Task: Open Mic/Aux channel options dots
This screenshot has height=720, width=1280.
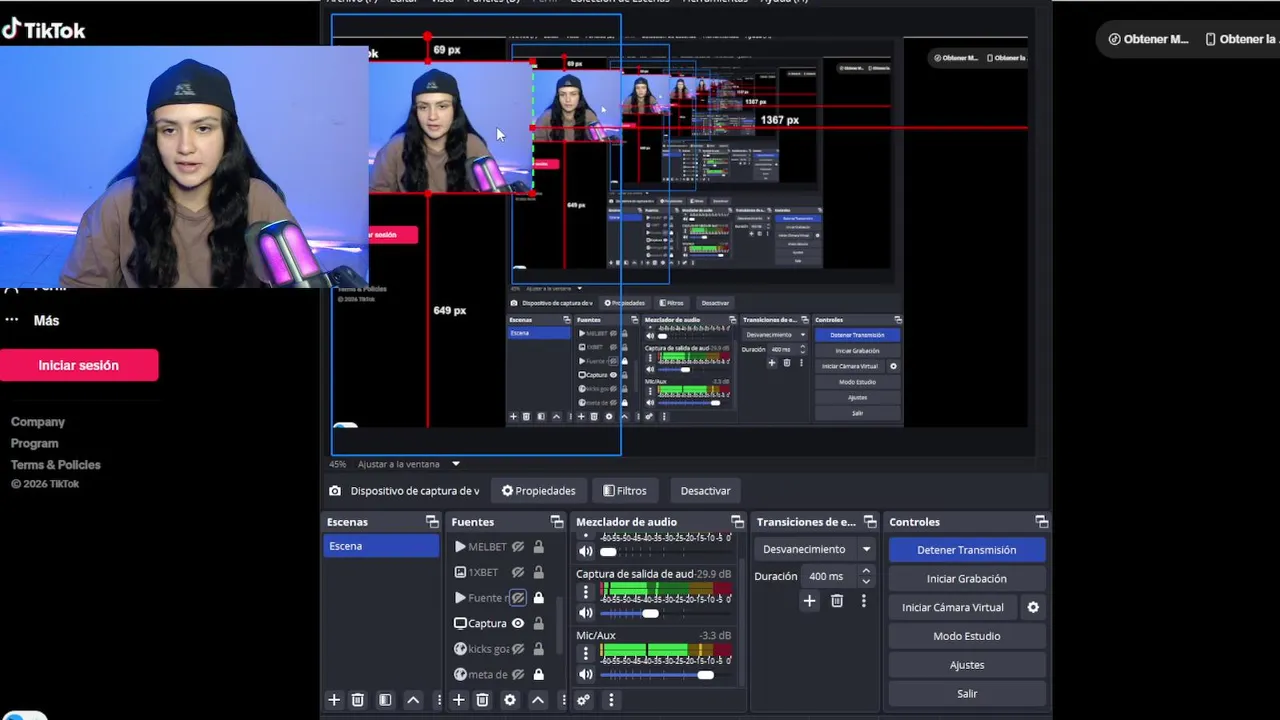Action: click(586, 653)
